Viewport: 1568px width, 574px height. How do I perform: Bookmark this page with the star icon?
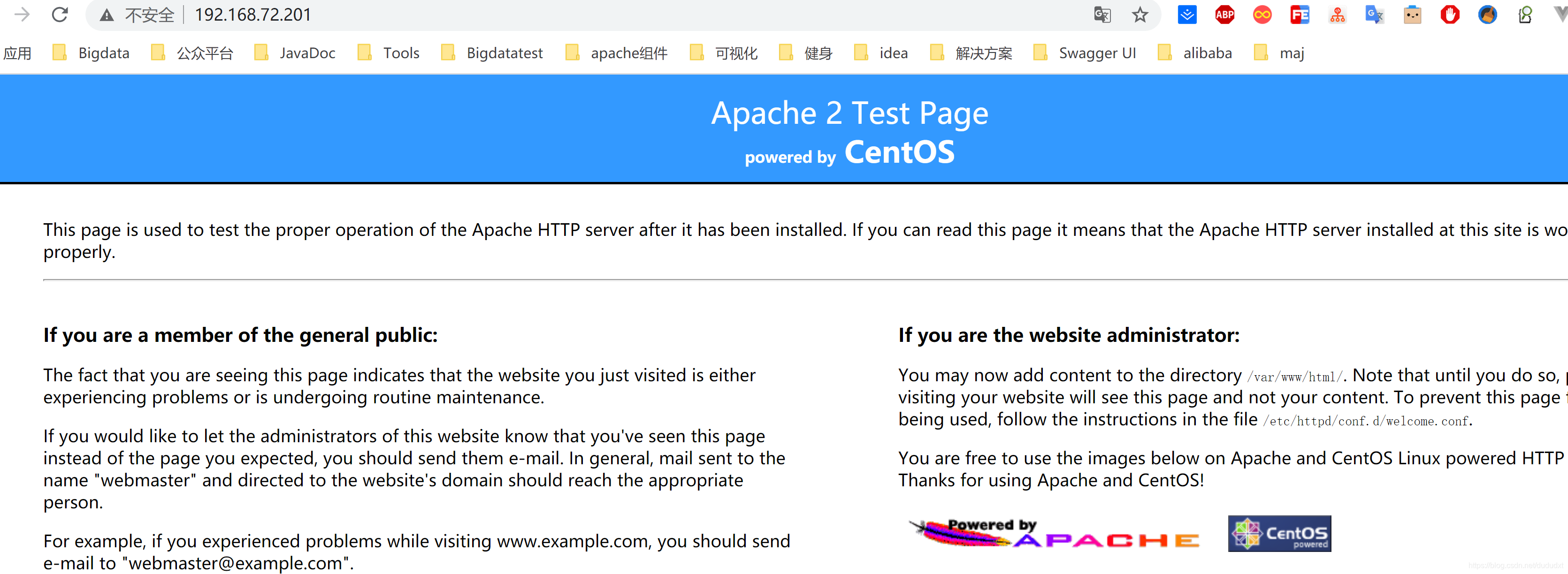click(x=1140, y=15)
